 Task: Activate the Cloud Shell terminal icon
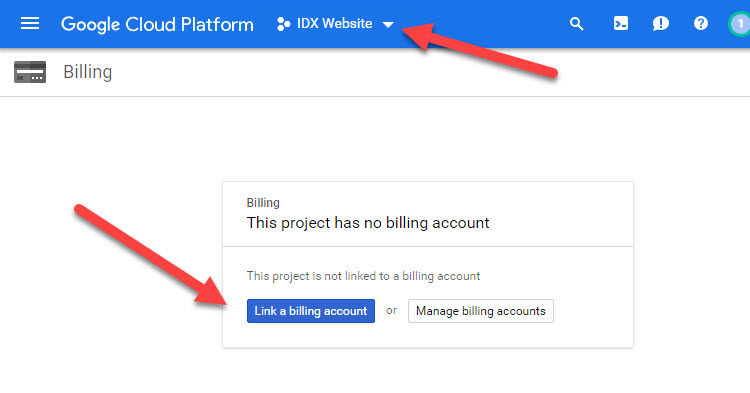tap(620, 23)
